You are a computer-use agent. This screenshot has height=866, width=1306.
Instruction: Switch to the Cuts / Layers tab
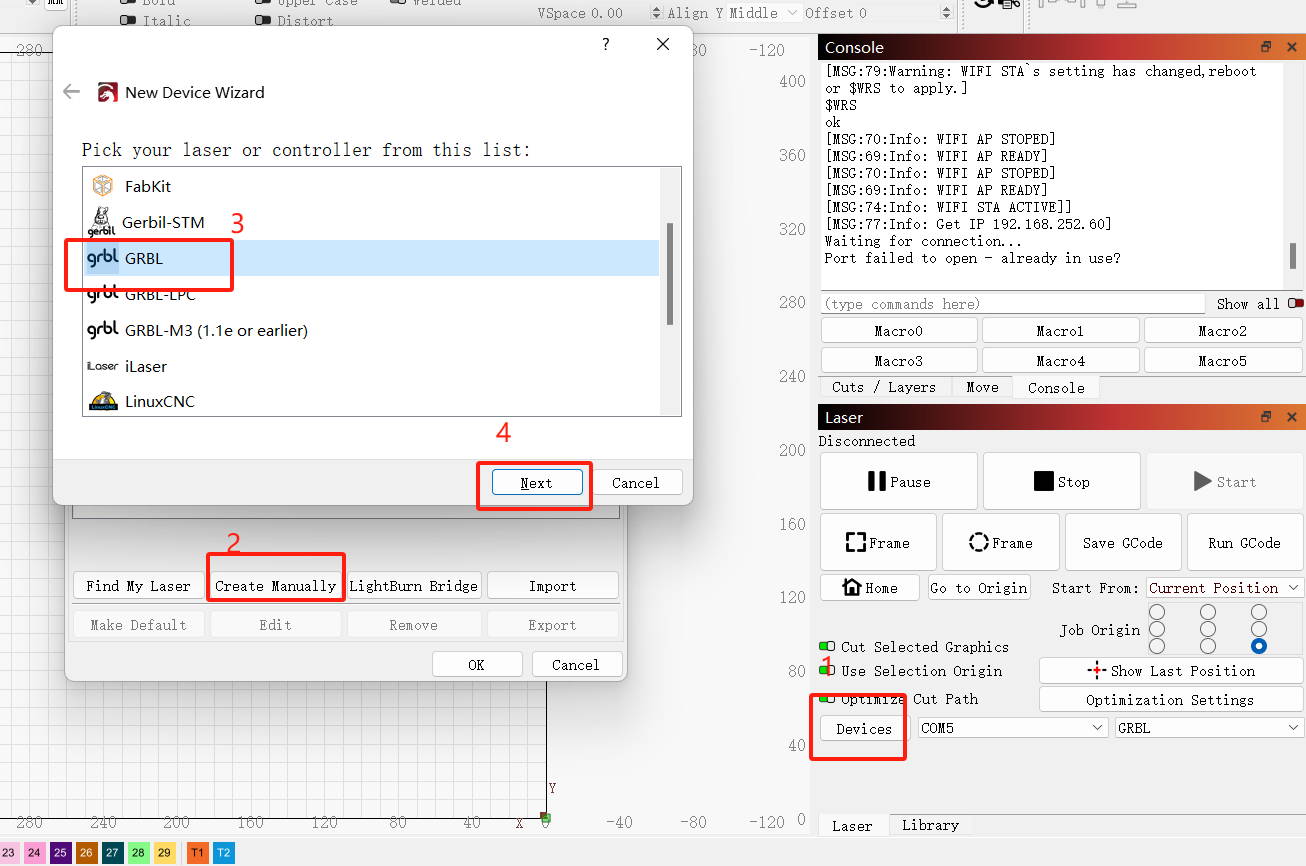pos(884,387)
